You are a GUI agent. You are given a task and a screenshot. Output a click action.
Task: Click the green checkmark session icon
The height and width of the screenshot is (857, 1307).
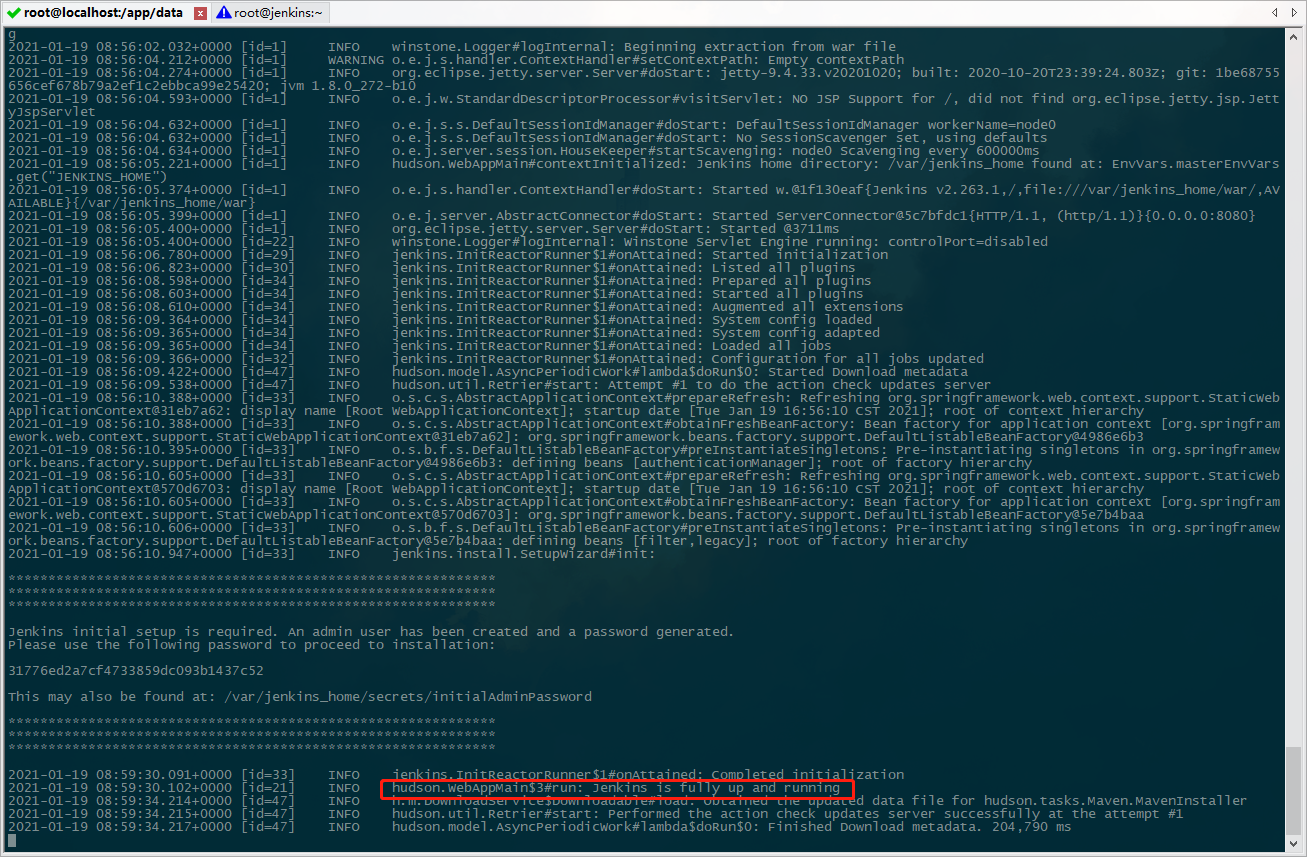tap(13, 13)
